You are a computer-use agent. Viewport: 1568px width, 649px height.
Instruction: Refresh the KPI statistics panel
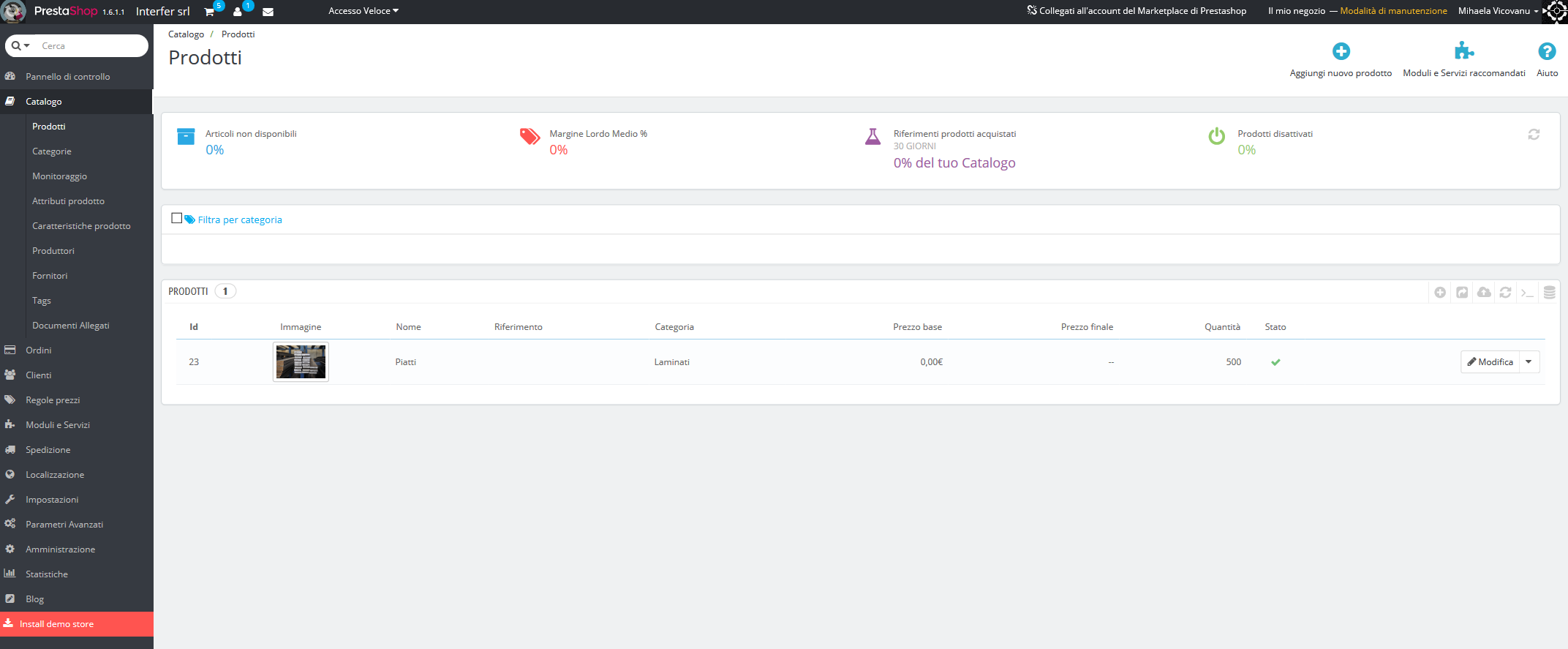pyautogui.click(x=1534, y=135)
